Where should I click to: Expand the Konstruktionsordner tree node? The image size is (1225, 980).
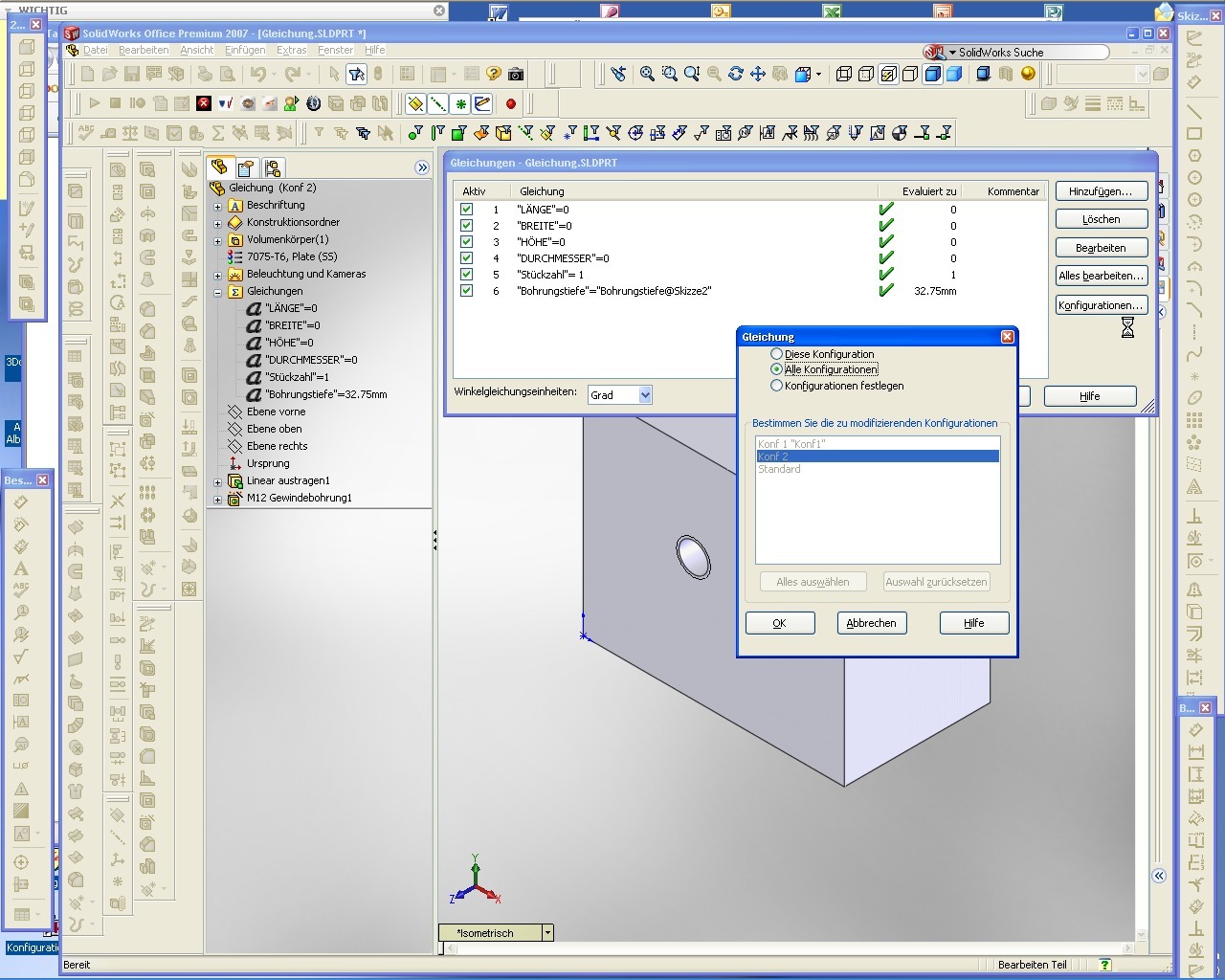[217, 222]
